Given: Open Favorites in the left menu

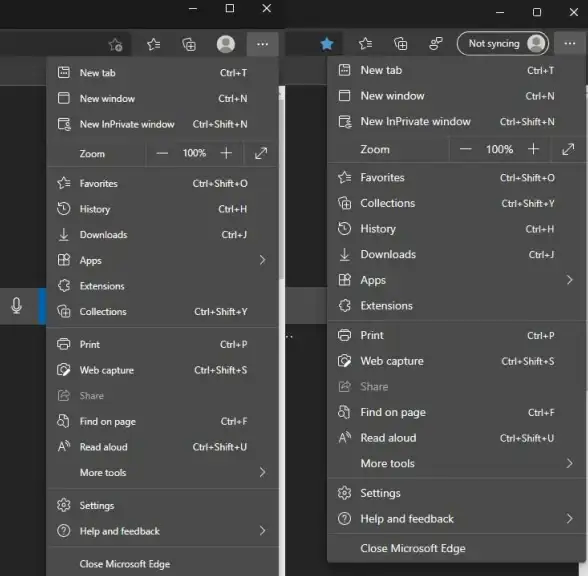Looking at the screenshot, I should tap(162, 183).
